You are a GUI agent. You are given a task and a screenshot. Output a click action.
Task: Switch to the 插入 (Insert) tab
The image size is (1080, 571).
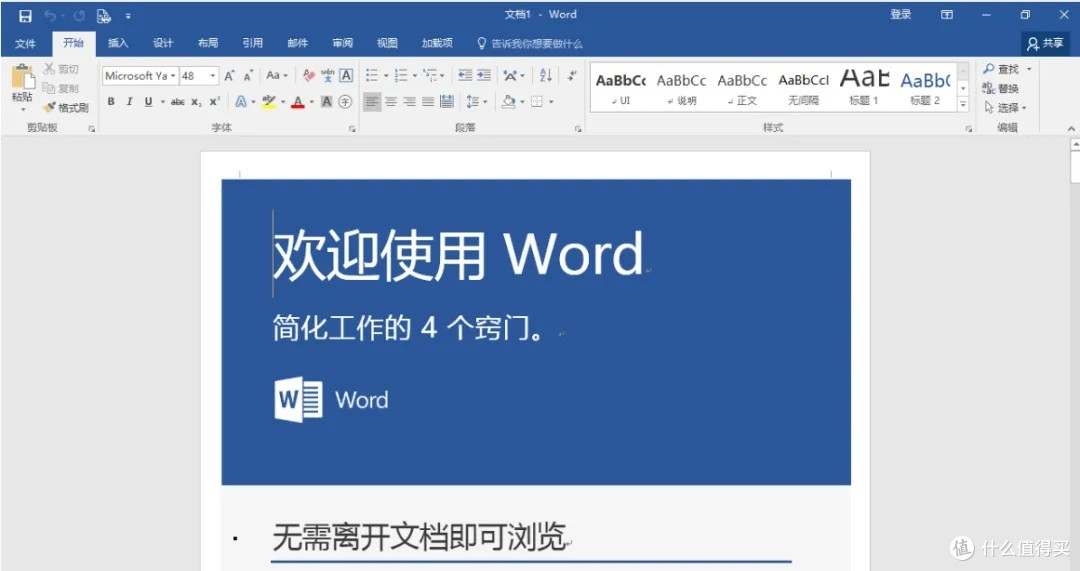(x=118, y=43)
